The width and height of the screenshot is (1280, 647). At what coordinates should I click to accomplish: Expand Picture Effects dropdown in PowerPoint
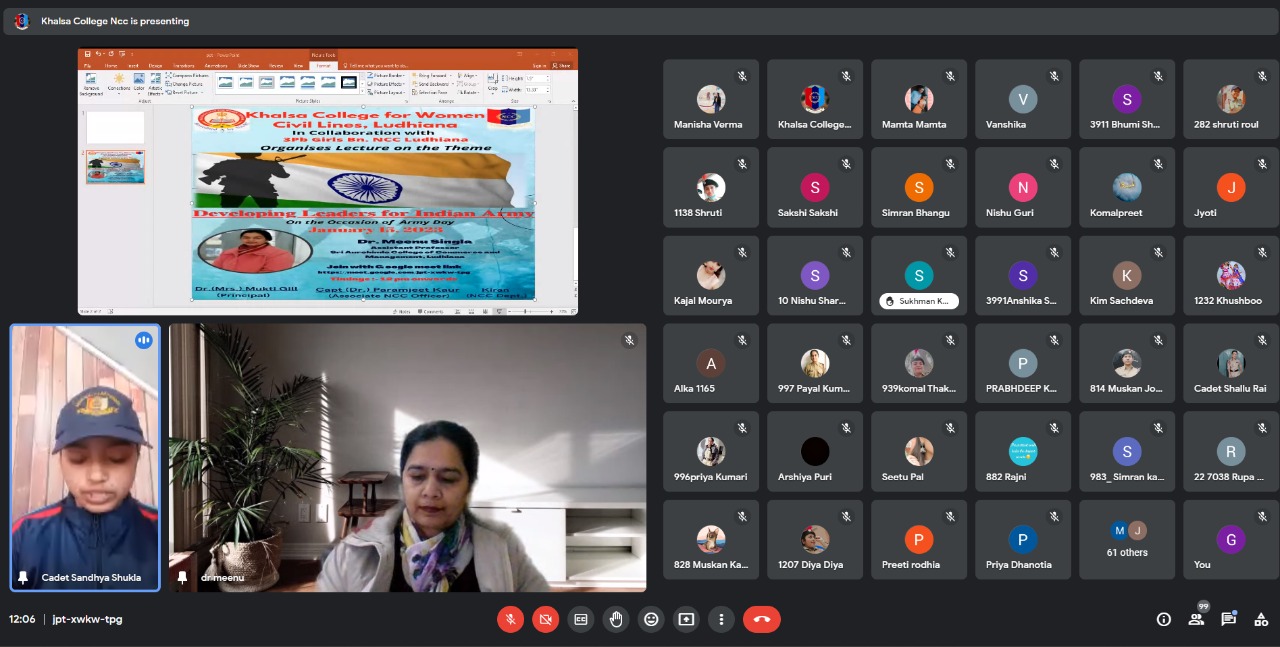pos(386,84)
